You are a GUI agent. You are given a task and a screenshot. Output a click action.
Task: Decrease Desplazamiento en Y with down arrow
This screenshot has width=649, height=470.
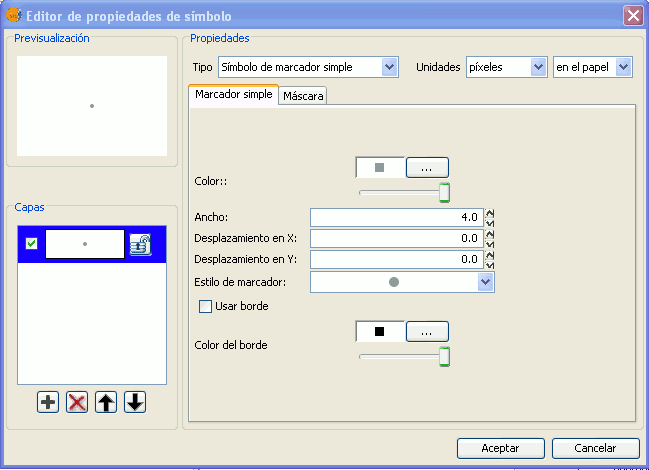click(x=490, y=265)
